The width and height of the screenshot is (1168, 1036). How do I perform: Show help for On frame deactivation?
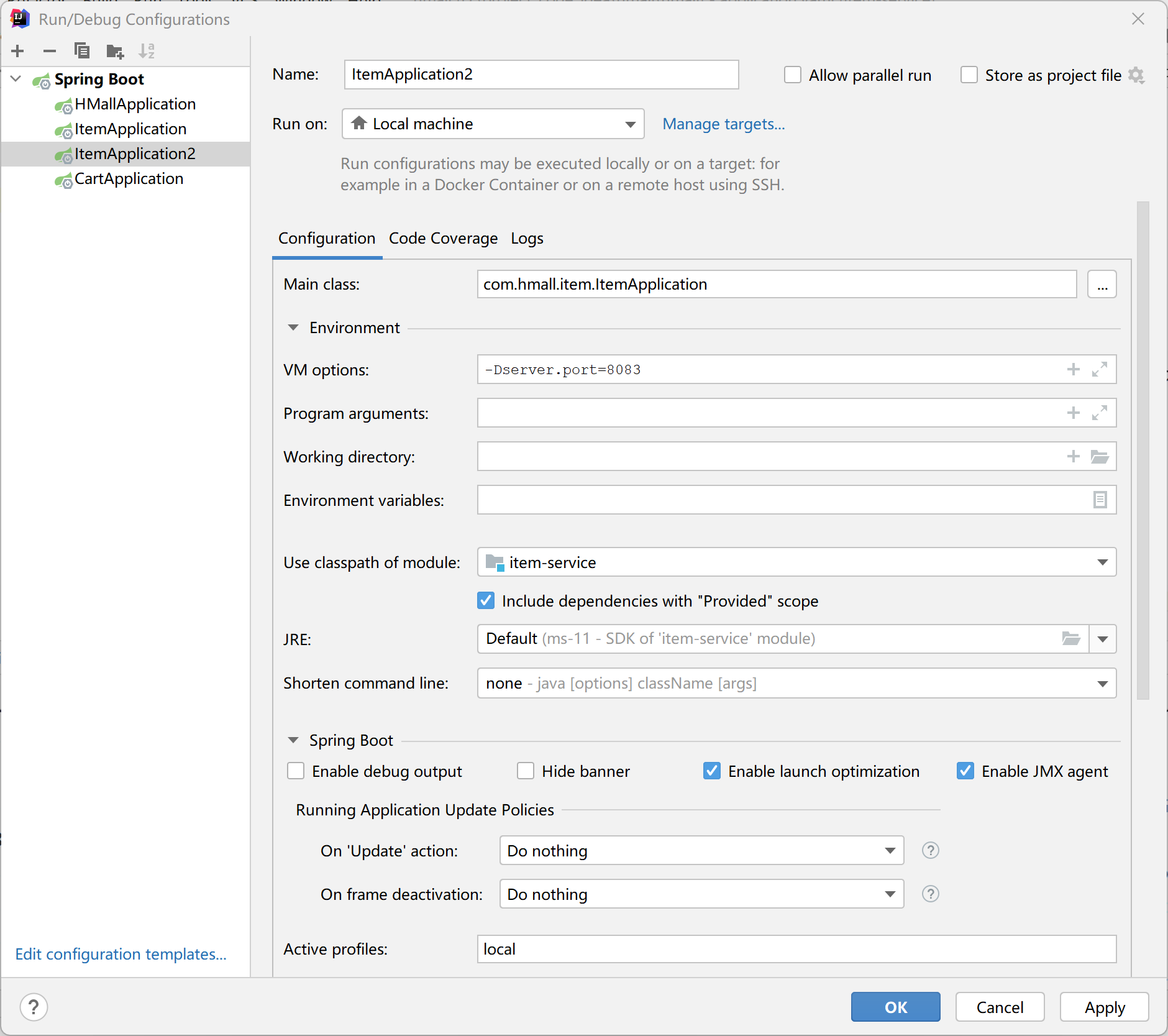click(930, 894)
